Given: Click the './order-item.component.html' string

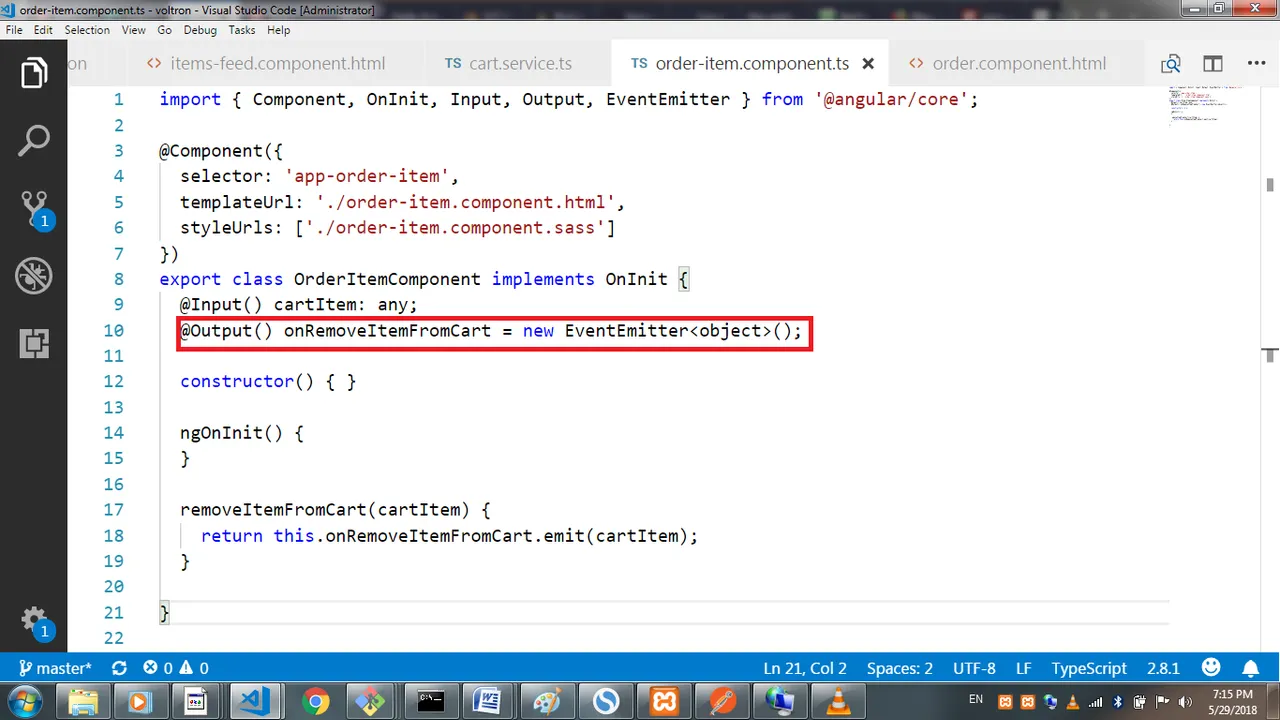Looking at the screenshot, I should click(465, 202).
